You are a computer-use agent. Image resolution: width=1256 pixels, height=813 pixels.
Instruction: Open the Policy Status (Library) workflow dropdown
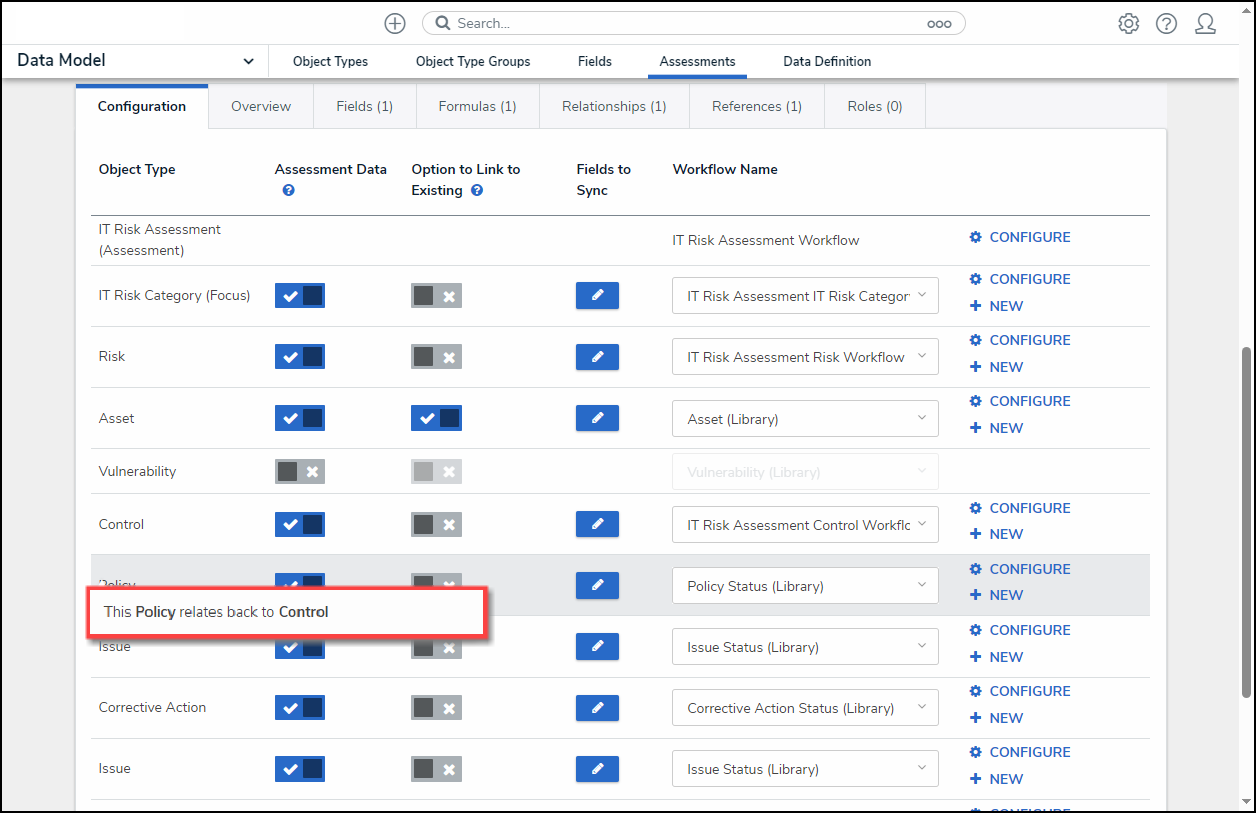click(805, 586)
